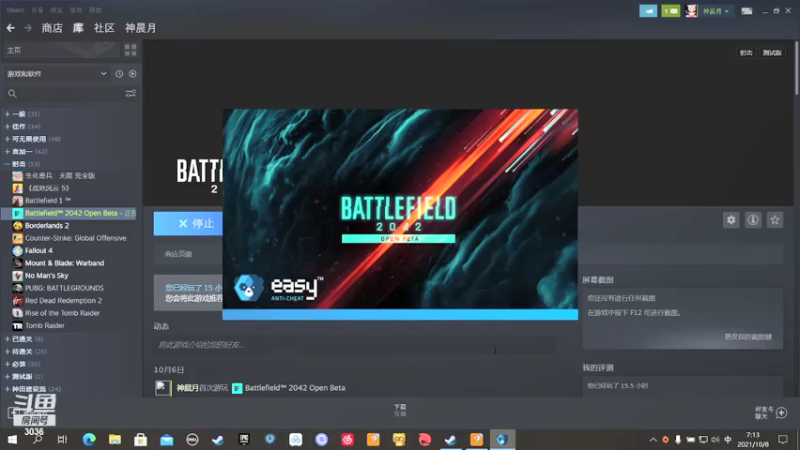
Task: Go forward with the right arrow
Action: pyautogui.click(x=28, y=28)
